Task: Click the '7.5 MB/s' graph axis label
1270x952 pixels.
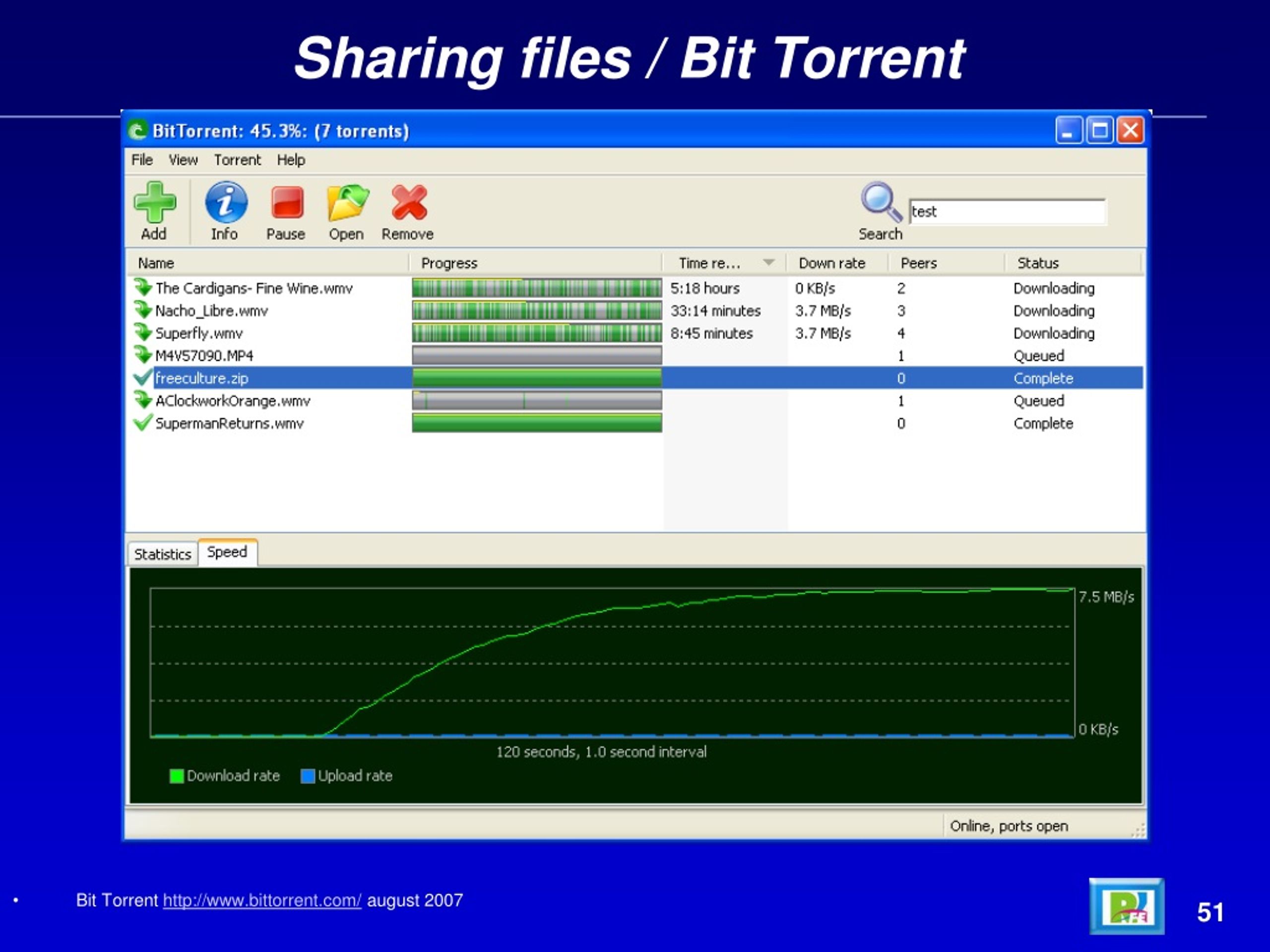Action: coord(1106,597)
